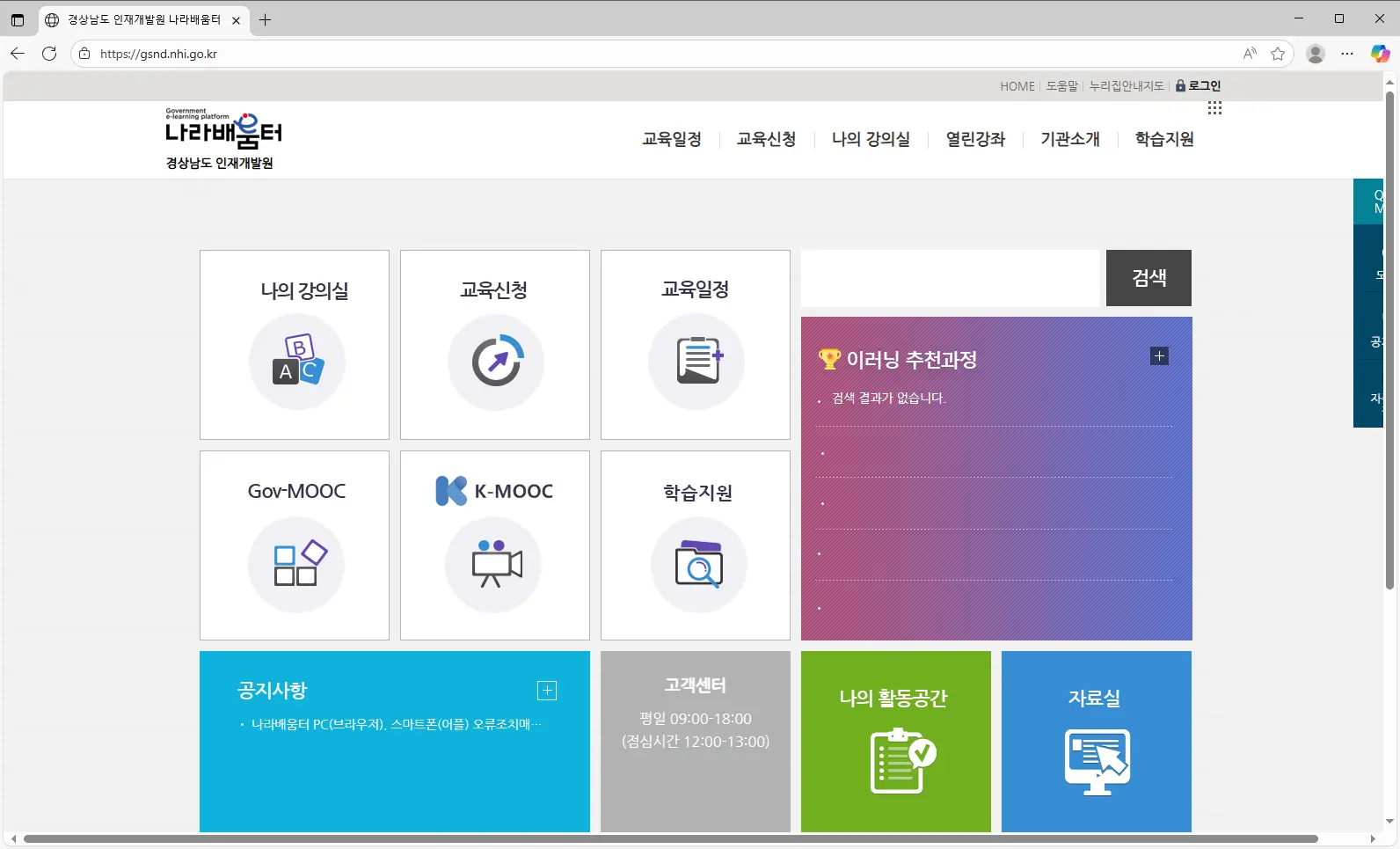This screenshot has width=1400, height=849.
Task: Click the 교육신청 compass icon tile
Action: 496,362
